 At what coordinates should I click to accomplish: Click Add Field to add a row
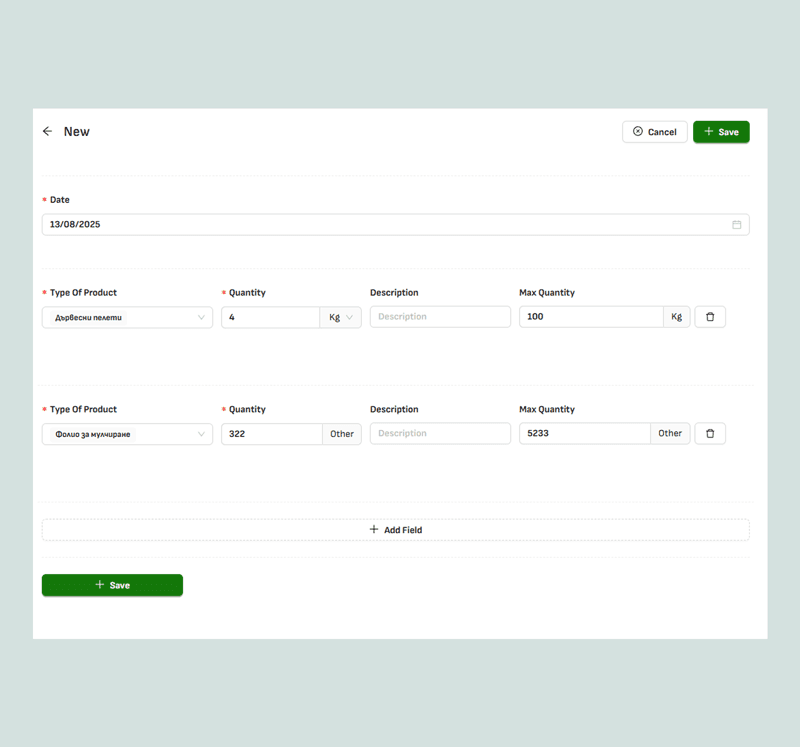[395, 530]
